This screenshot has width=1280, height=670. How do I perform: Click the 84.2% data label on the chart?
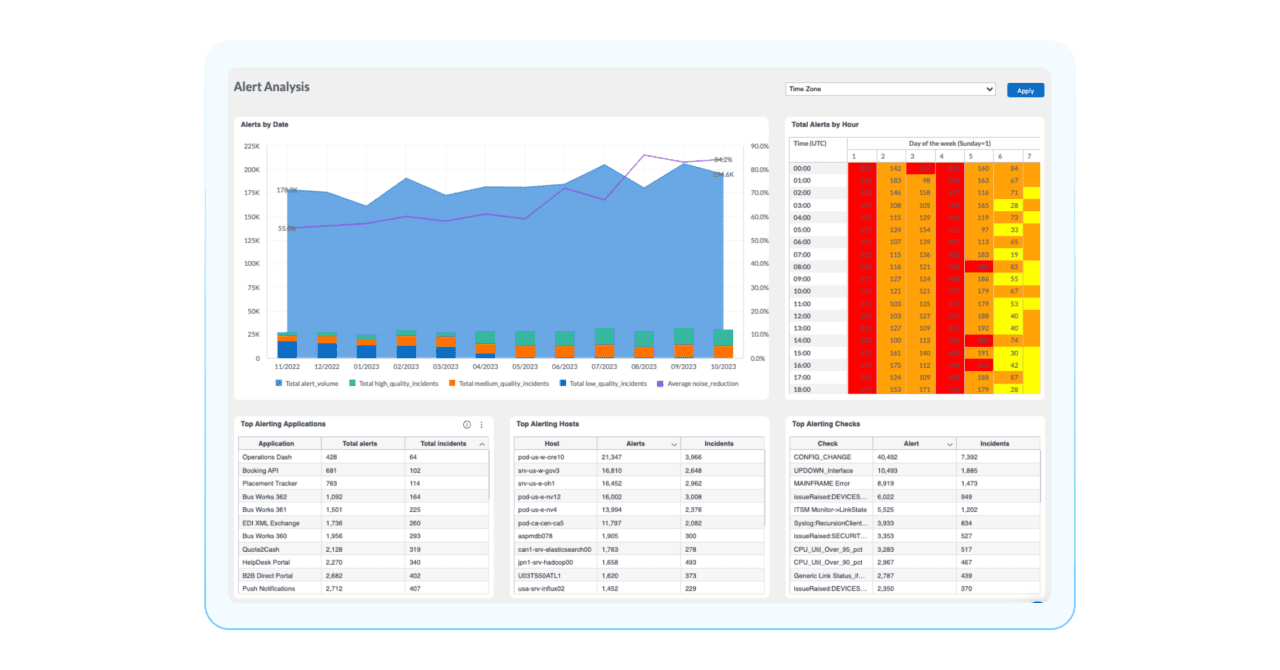(x=722, y=159)
